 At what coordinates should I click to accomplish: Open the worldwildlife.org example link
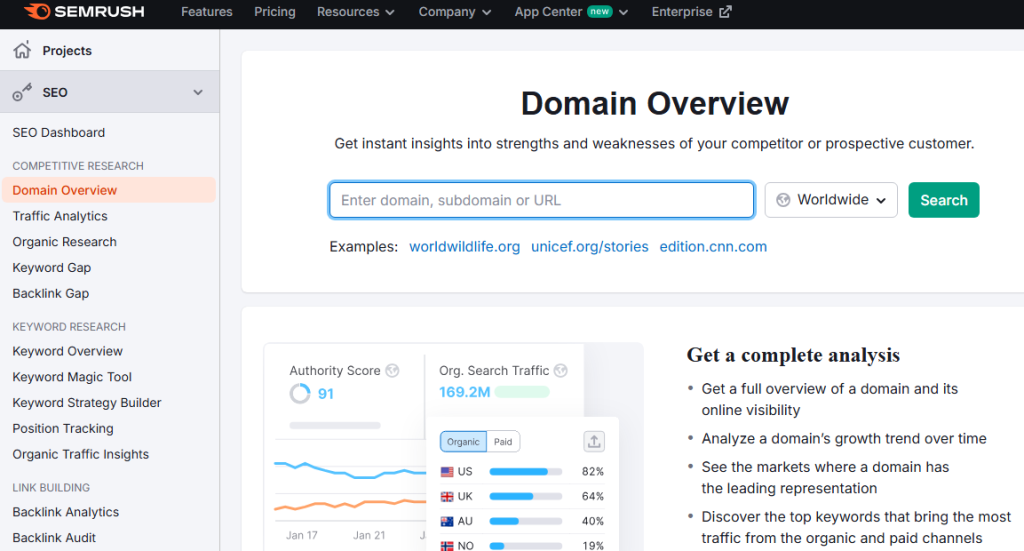pyautogui.click(x=464, y=247)
